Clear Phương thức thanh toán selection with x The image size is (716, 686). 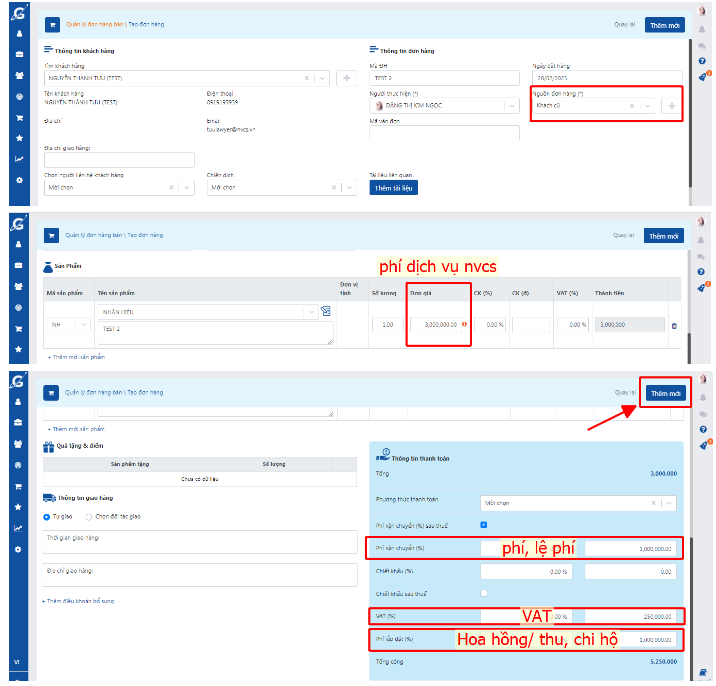point(653,503)
